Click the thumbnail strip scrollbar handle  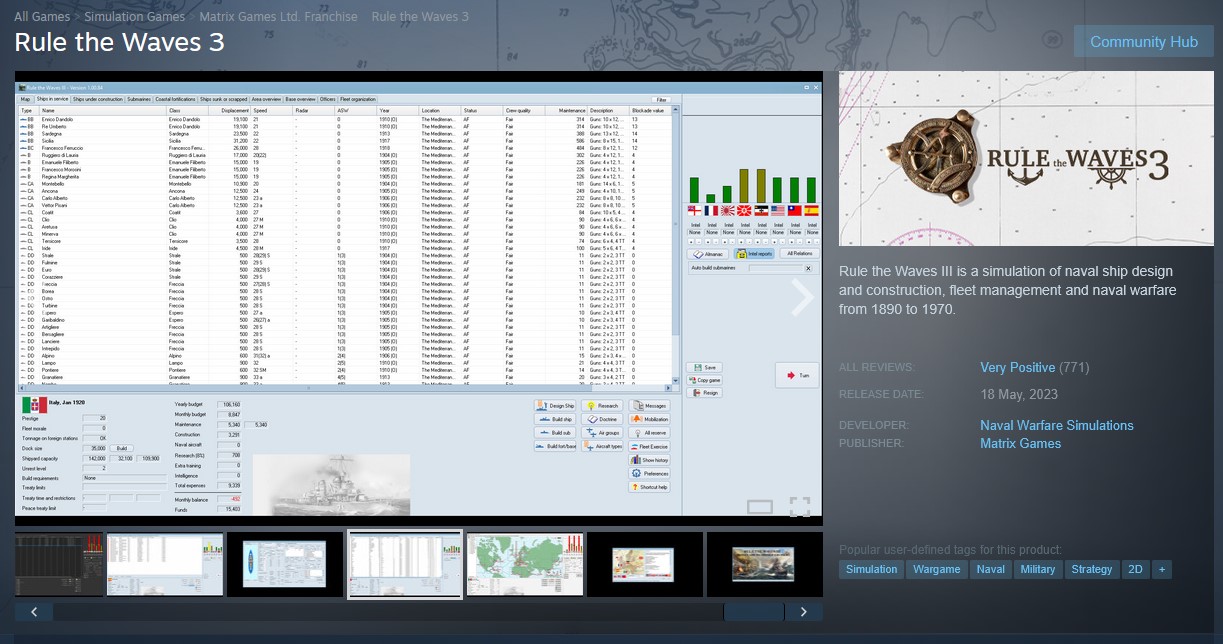coord(753,612)
